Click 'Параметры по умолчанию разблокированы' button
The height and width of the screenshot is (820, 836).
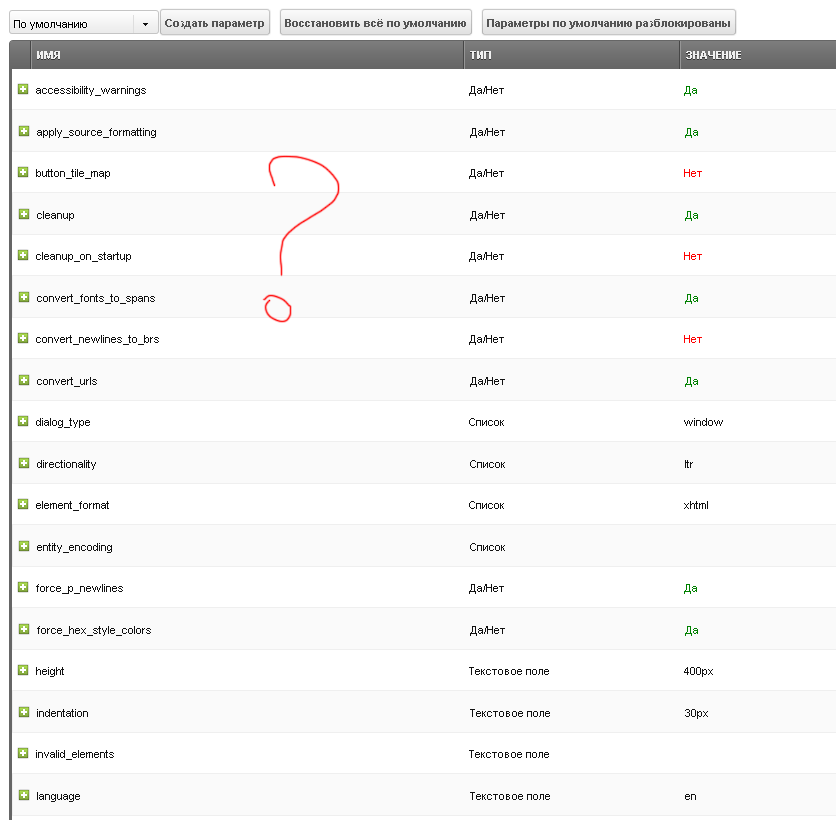608,23
